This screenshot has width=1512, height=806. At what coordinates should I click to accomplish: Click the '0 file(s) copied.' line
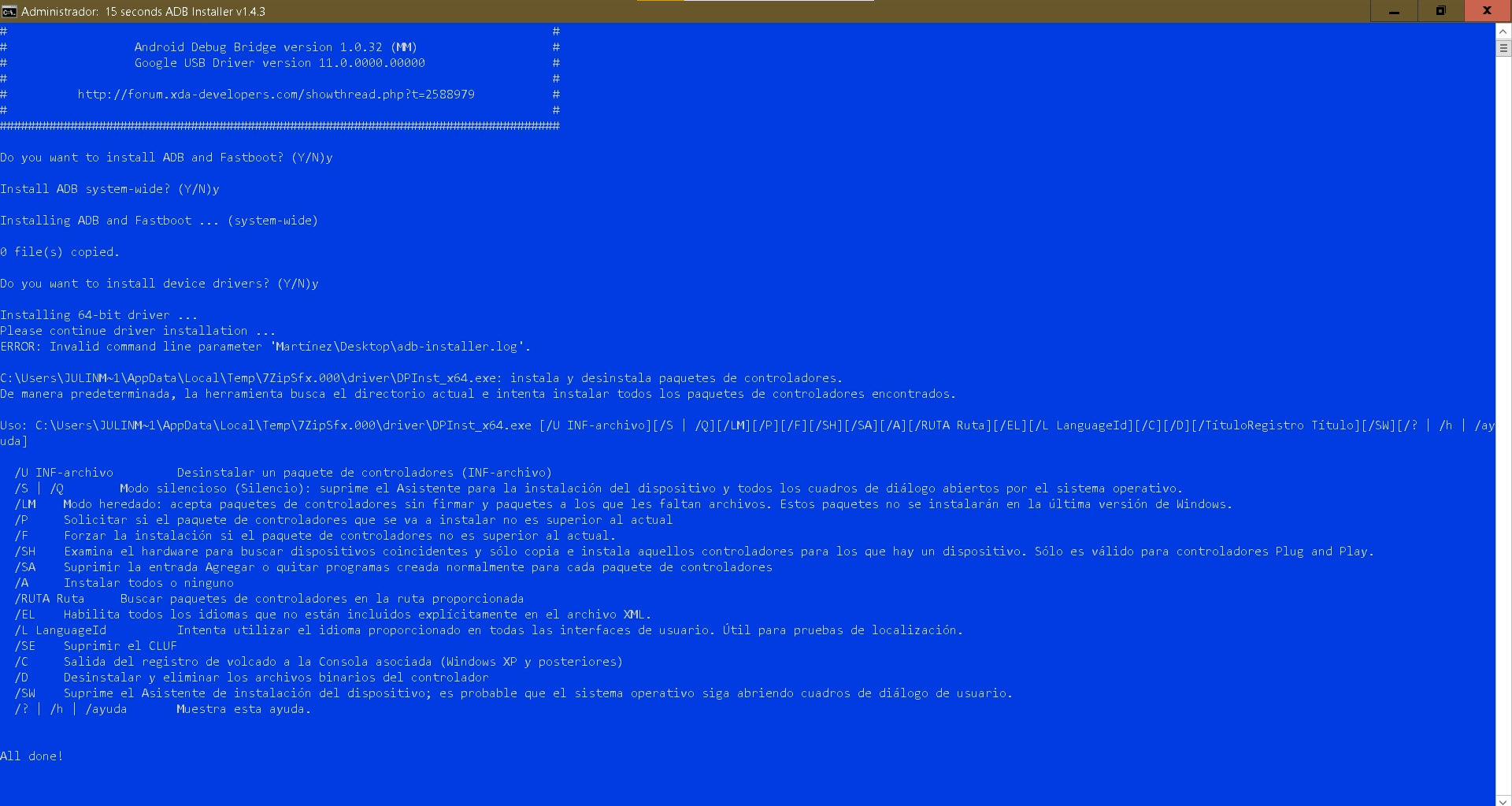tap(60, 252)
